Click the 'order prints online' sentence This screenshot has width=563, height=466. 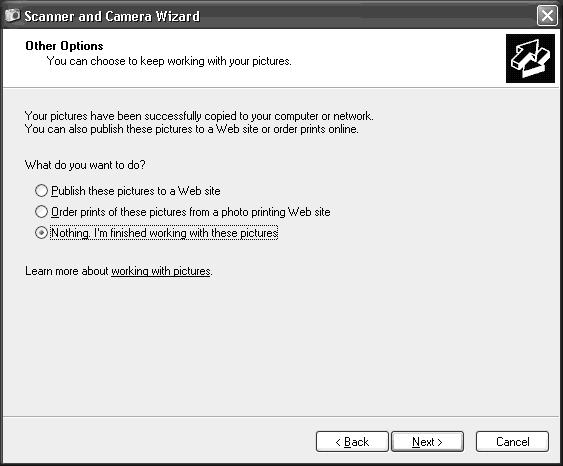(x=192, y=129)
